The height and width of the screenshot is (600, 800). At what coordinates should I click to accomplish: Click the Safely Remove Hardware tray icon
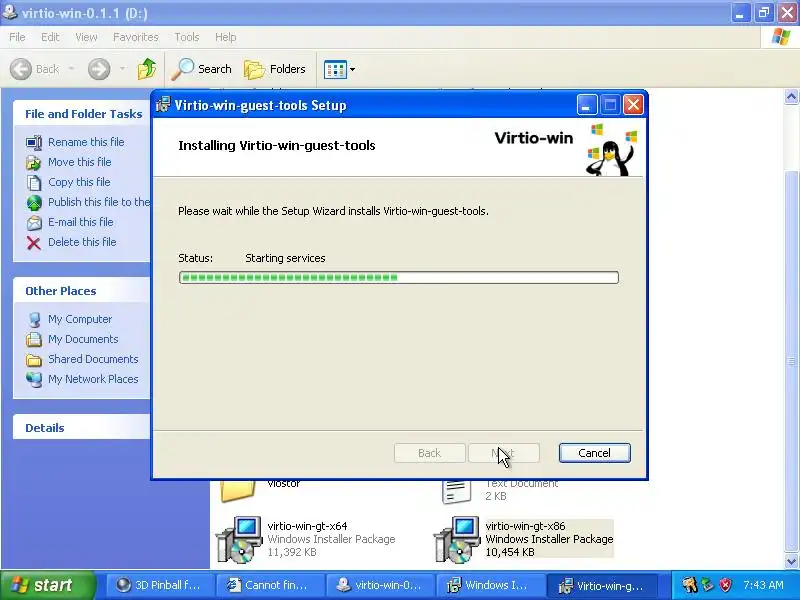(x=707, y=585)
